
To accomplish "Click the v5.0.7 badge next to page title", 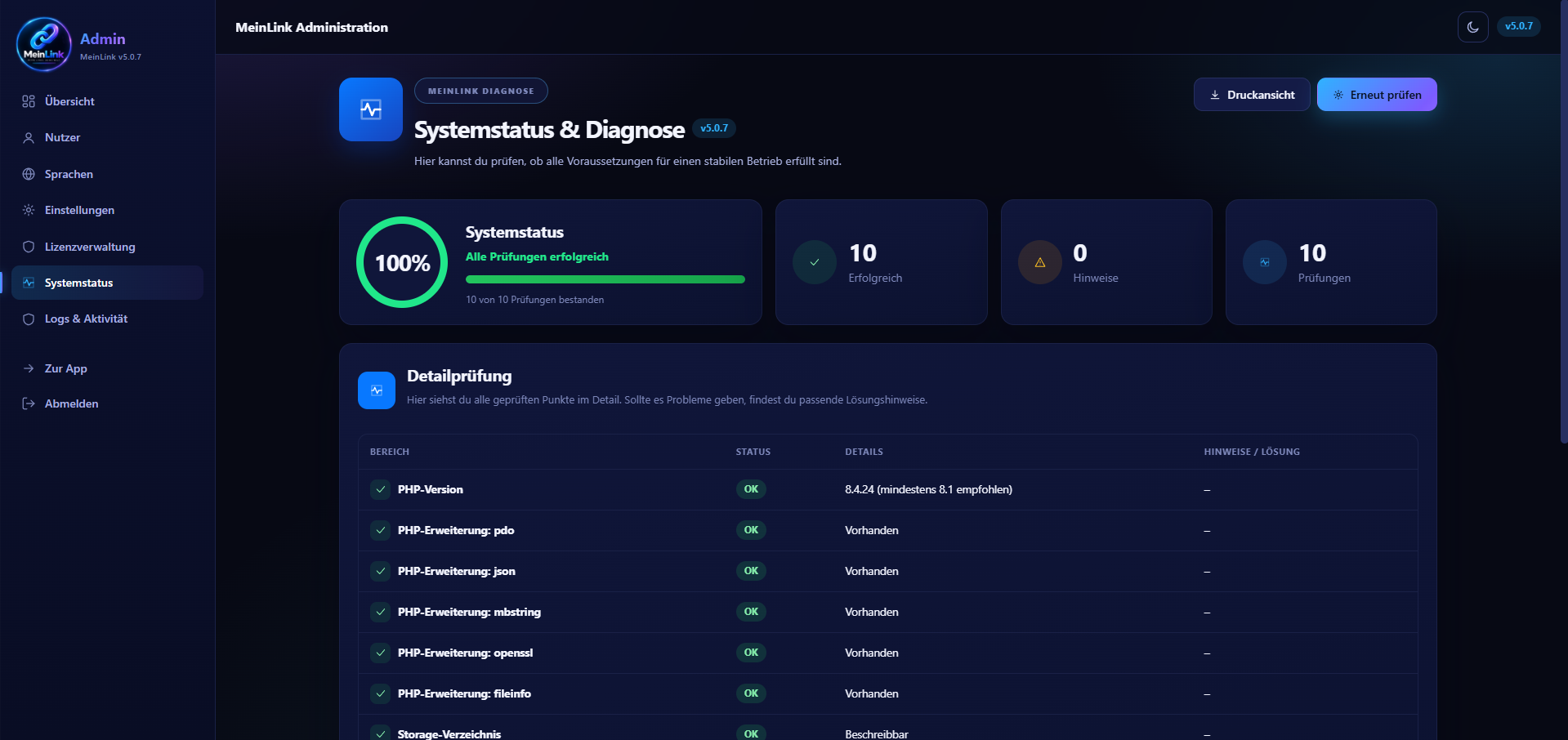I will [x=714, y=128].
